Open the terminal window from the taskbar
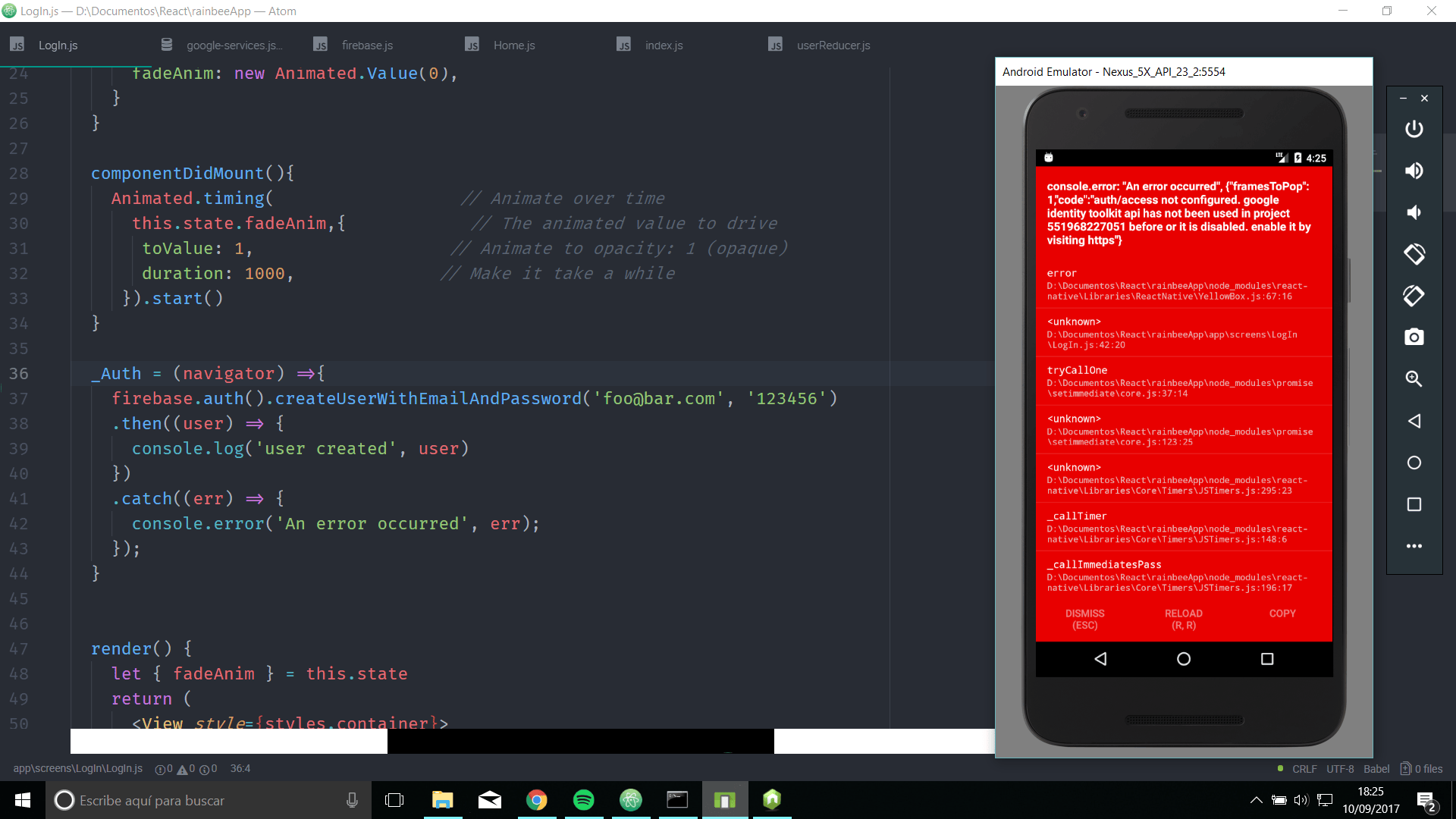 tap(677, 800)
